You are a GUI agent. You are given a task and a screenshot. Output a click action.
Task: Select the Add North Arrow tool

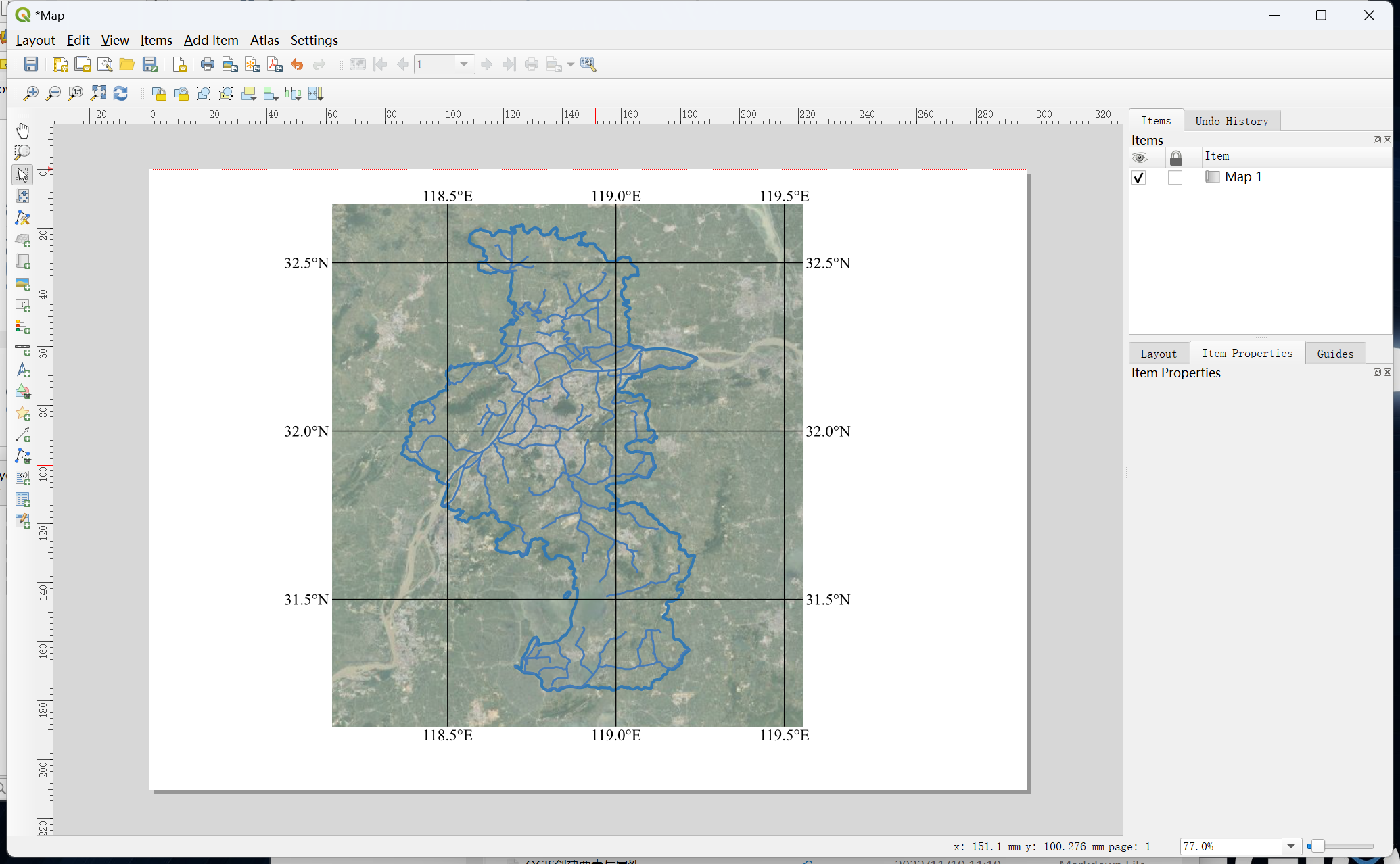(22, 370)
